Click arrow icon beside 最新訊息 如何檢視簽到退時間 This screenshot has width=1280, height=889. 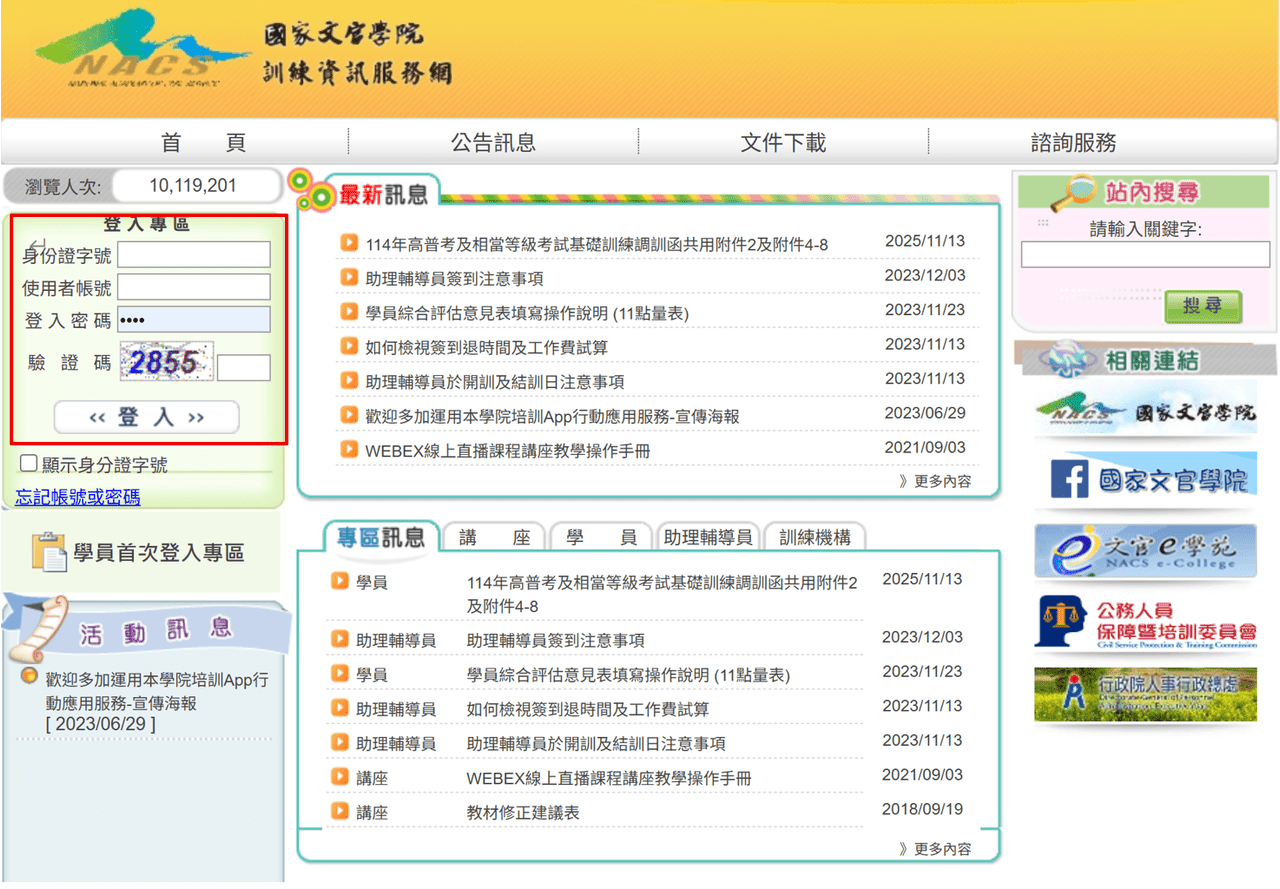coord(348,346)
